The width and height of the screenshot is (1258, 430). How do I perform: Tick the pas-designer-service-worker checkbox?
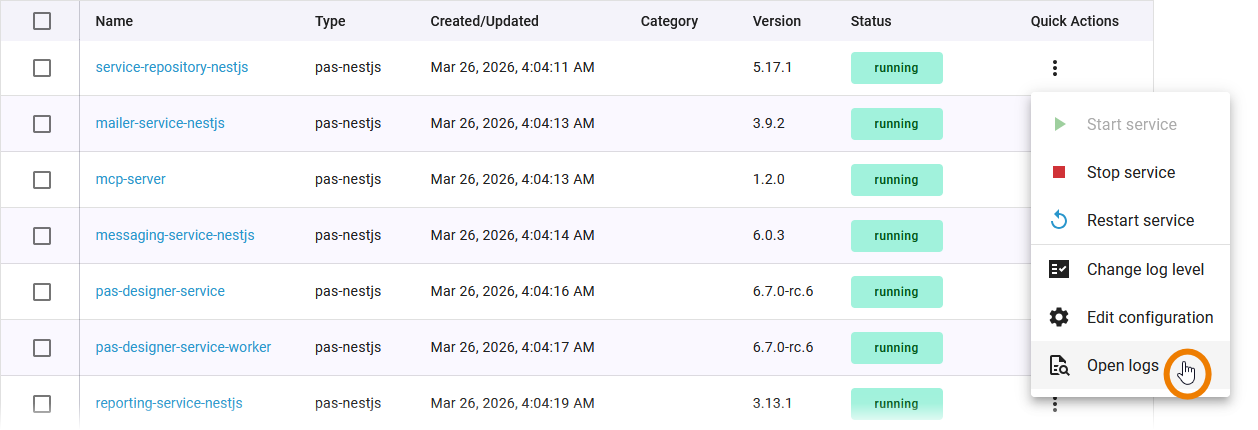pos(42,348)
